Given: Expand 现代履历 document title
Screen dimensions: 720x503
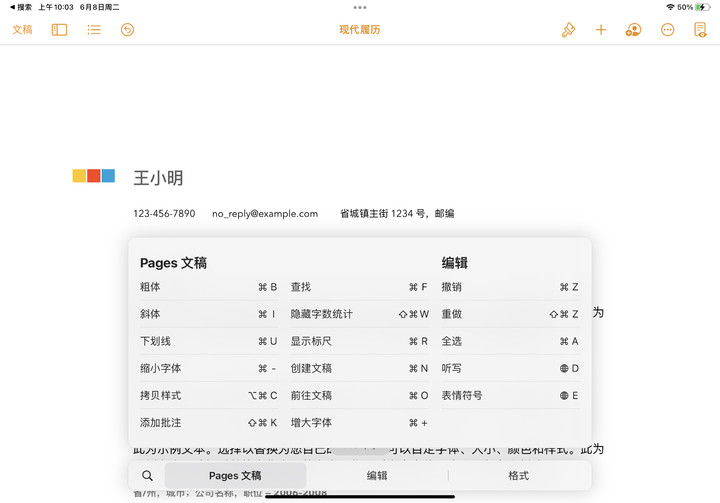Looking at the screenshot, I should click(x=359, y=30).
